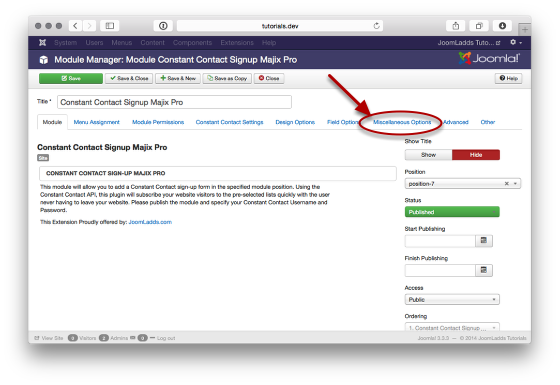The width and height of the screenshot is (560, 385).
Task: Open the Published status dropdown
Action: pyautogui.click(x=452, y=212)
